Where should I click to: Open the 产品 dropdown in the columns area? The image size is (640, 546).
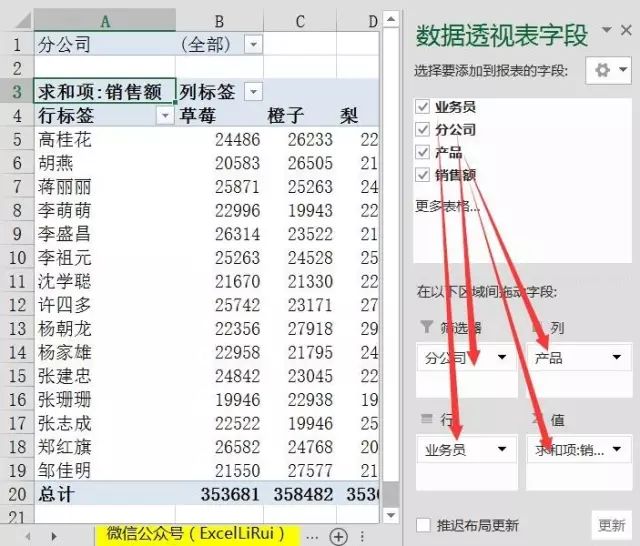[x=616, y=357]
